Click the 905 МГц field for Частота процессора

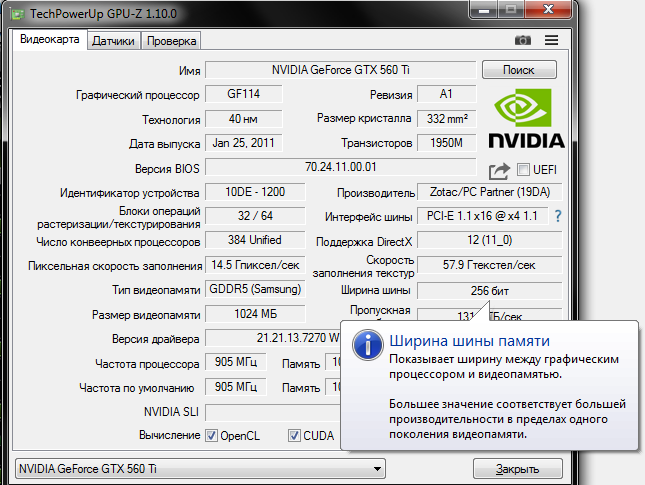pyautogui.click(x=236, y=362)
